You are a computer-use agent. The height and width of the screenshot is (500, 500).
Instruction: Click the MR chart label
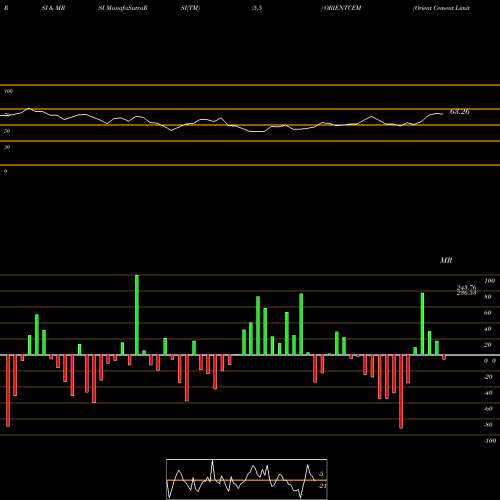(446, 260)
